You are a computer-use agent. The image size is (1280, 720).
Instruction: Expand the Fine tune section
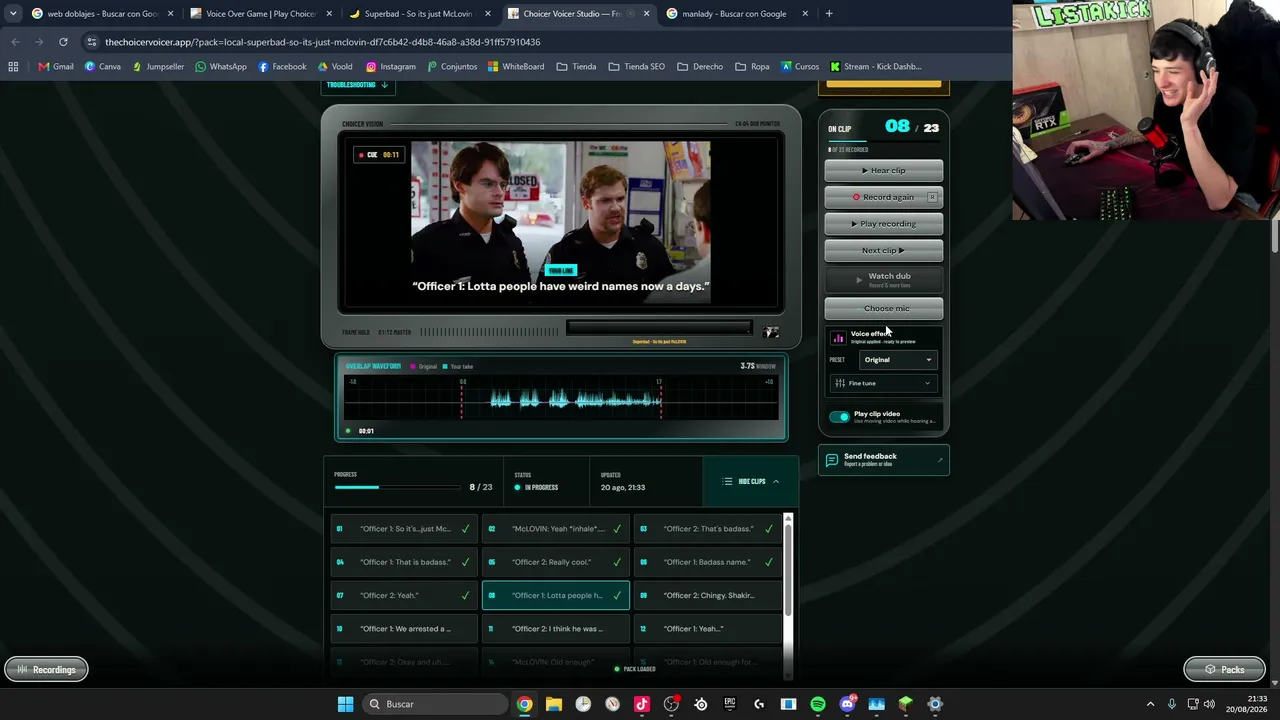click(x=884, y=383)
